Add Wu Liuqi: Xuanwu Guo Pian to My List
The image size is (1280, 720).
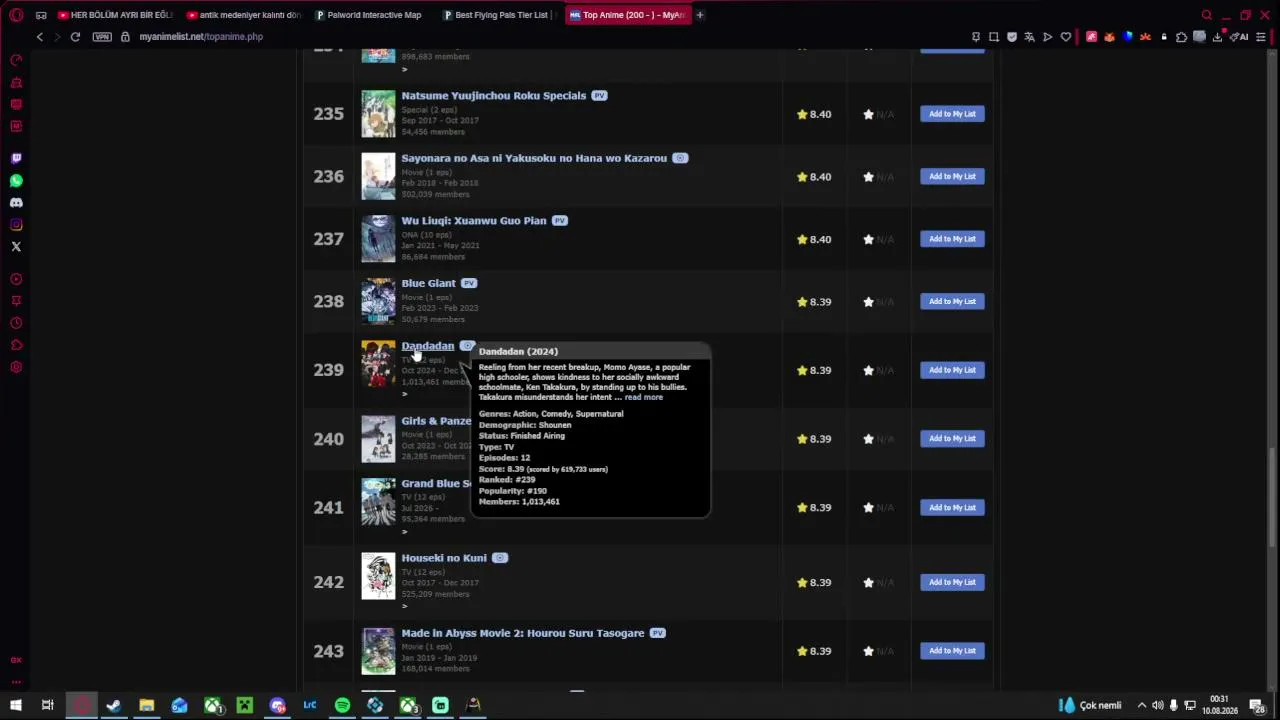(952, 239)
